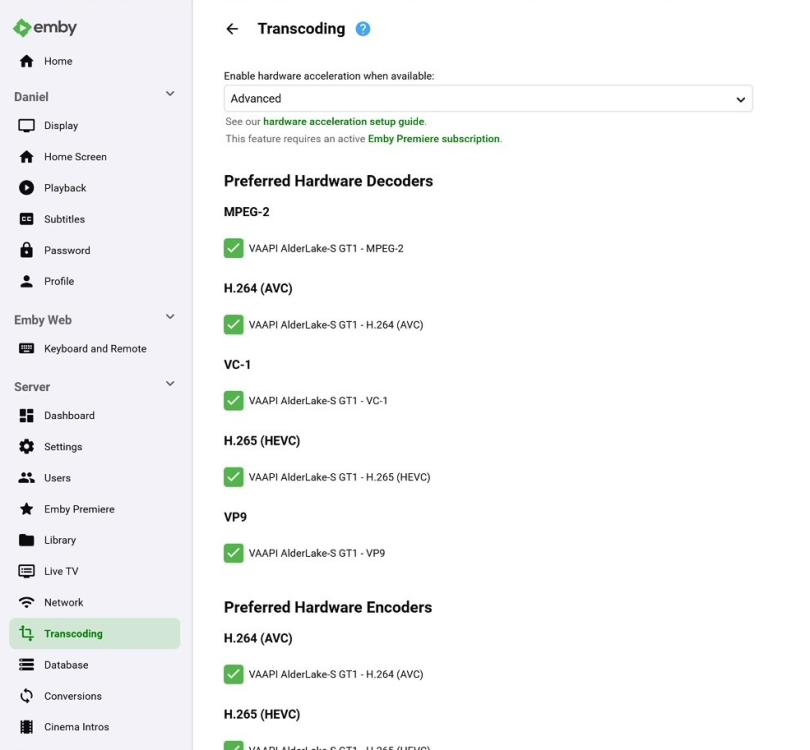Collapse the Daniel section in sidebar
Viewport: 810px width, 750px height.
[170, 94]
